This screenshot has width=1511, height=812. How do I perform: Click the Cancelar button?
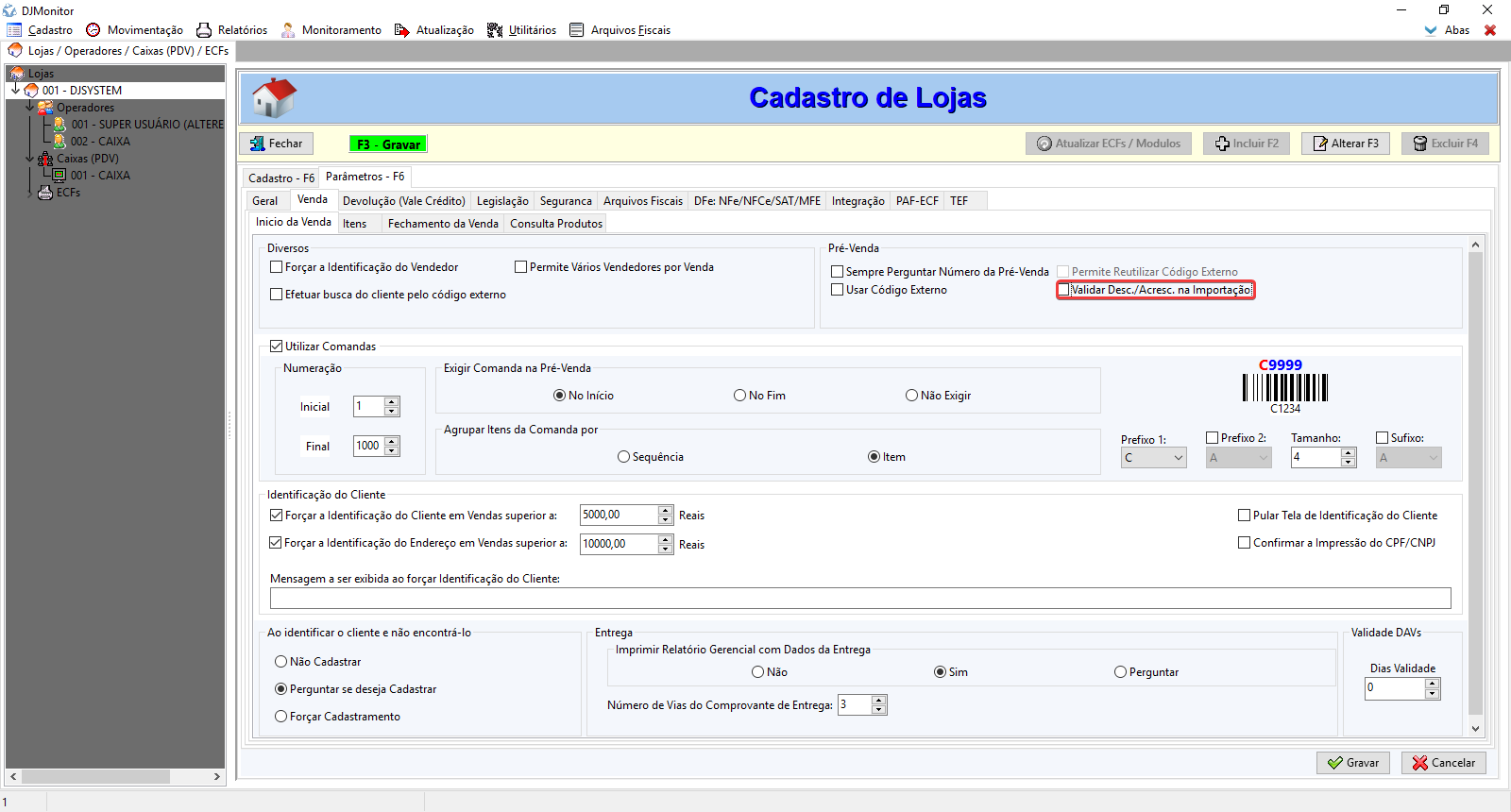1443,763
